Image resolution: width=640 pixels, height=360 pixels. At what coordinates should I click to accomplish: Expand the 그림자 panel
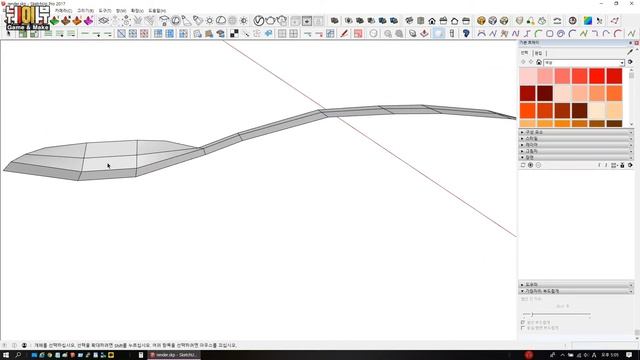tap(576, 151)
